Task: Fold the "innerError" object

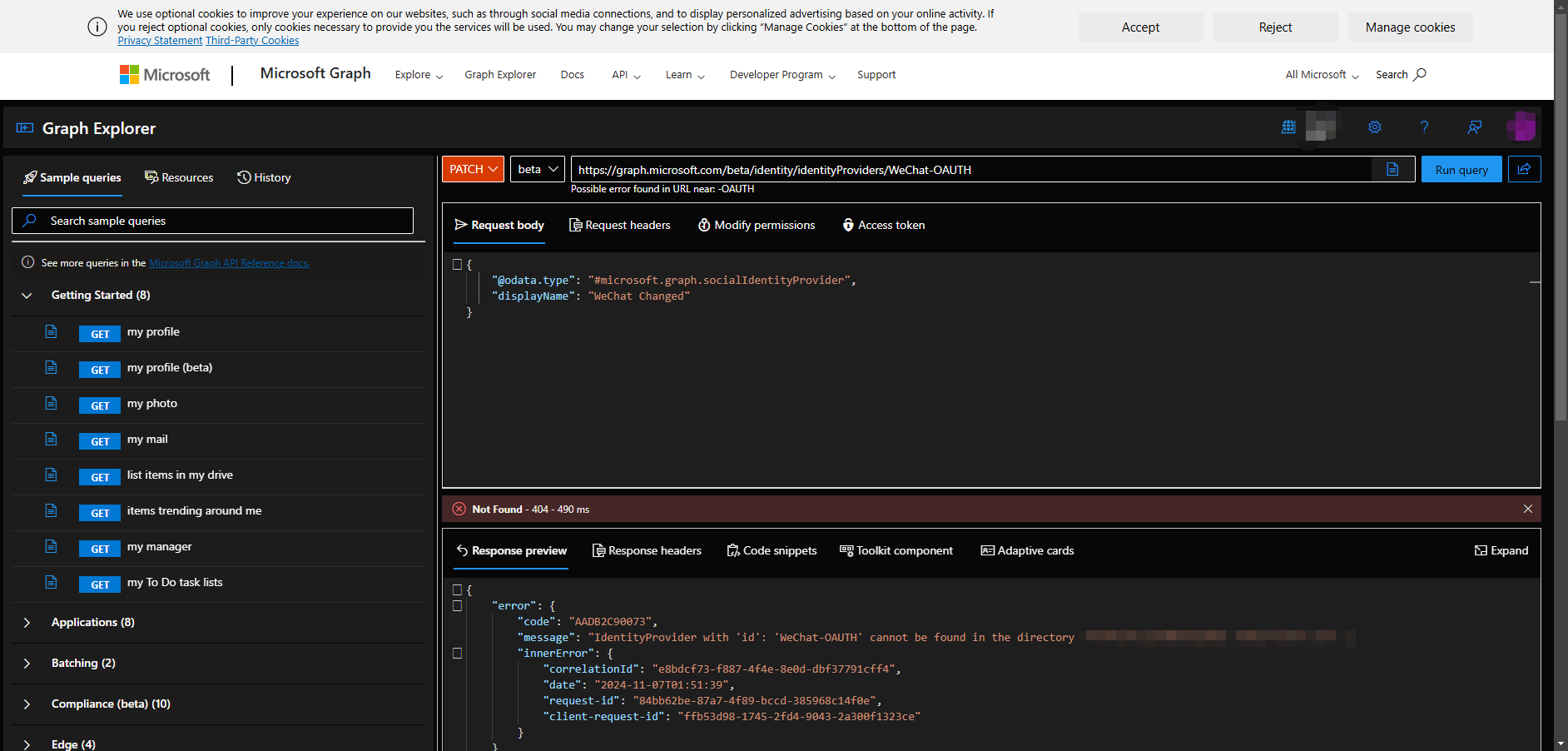Action: [457, 653]
